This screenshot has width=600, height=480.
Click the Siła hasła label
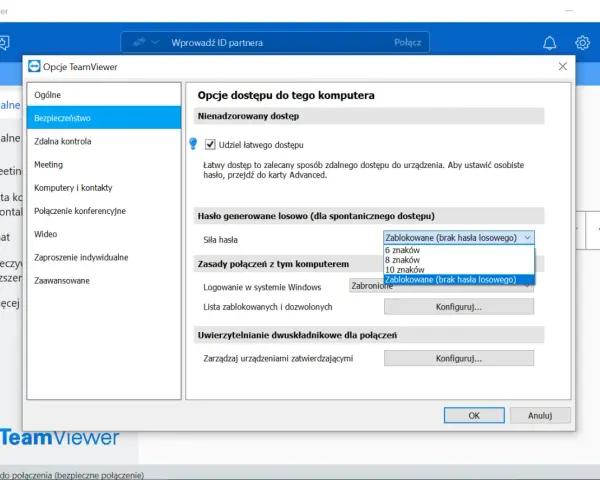click(x=220, y=240)
